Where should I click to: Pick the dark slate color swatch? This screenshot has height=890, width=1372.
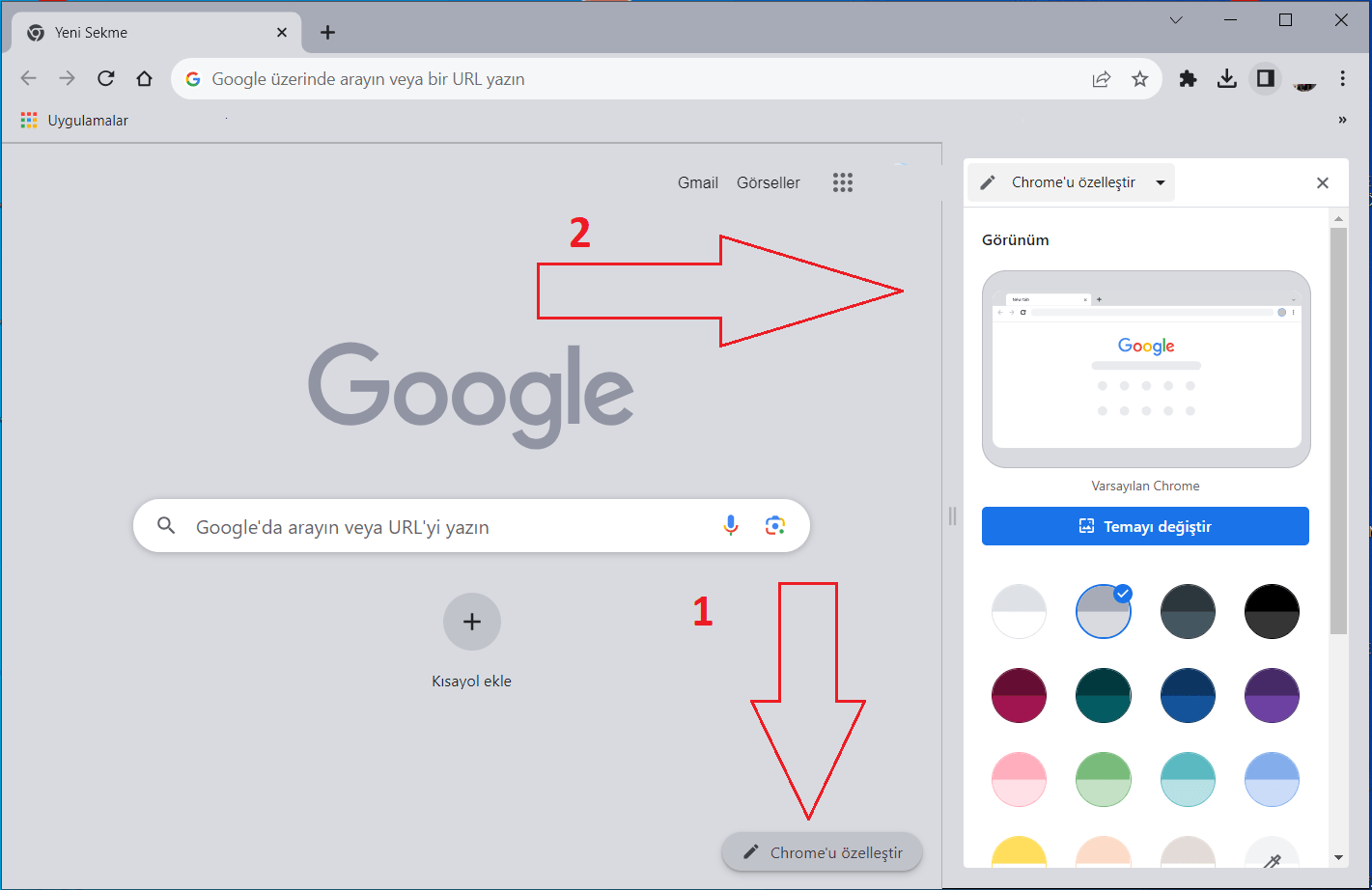point(1188,611)
